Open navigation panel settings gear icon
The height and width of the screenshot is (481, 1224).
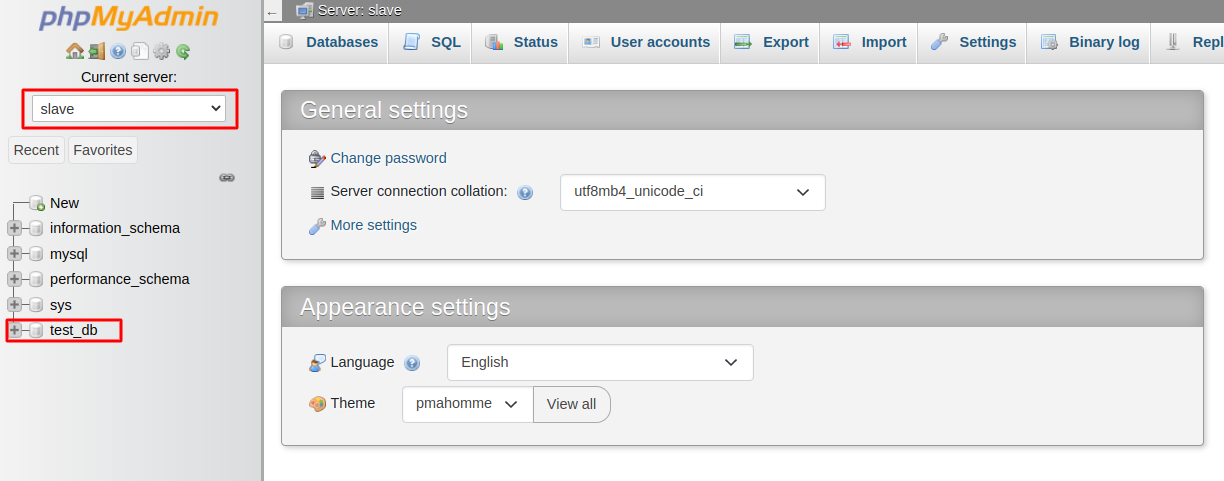tap(161, 51)
